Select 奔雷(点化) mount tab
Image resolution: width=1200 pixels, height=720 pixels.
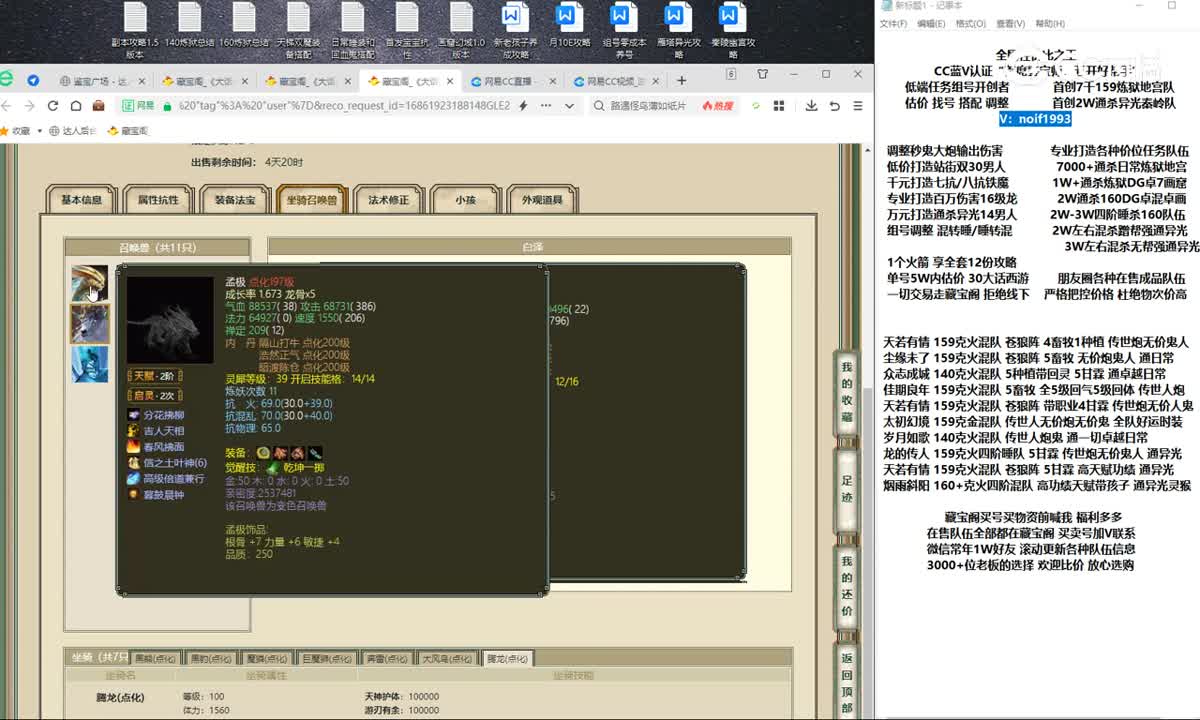(x=387, y=658)
